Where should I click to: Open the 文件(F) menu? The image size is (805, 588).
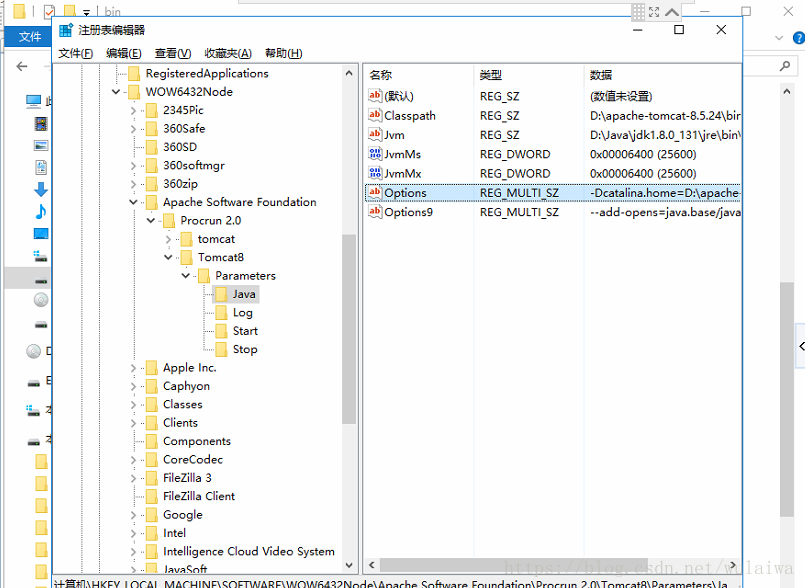[75, 53]
